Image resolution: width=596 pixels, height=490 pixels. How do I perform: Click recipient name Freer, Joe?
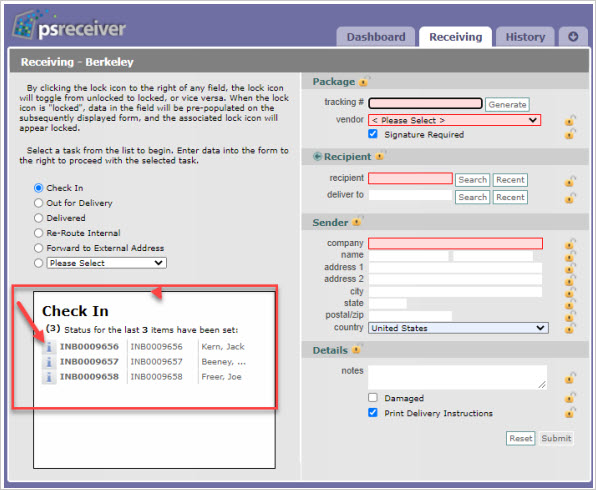click(221, 377)
